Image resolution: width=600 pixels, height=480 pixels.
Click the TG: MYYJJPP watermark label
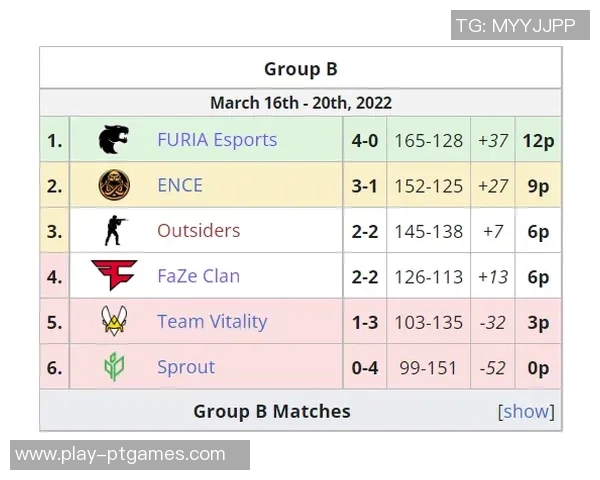click(515, 26)
